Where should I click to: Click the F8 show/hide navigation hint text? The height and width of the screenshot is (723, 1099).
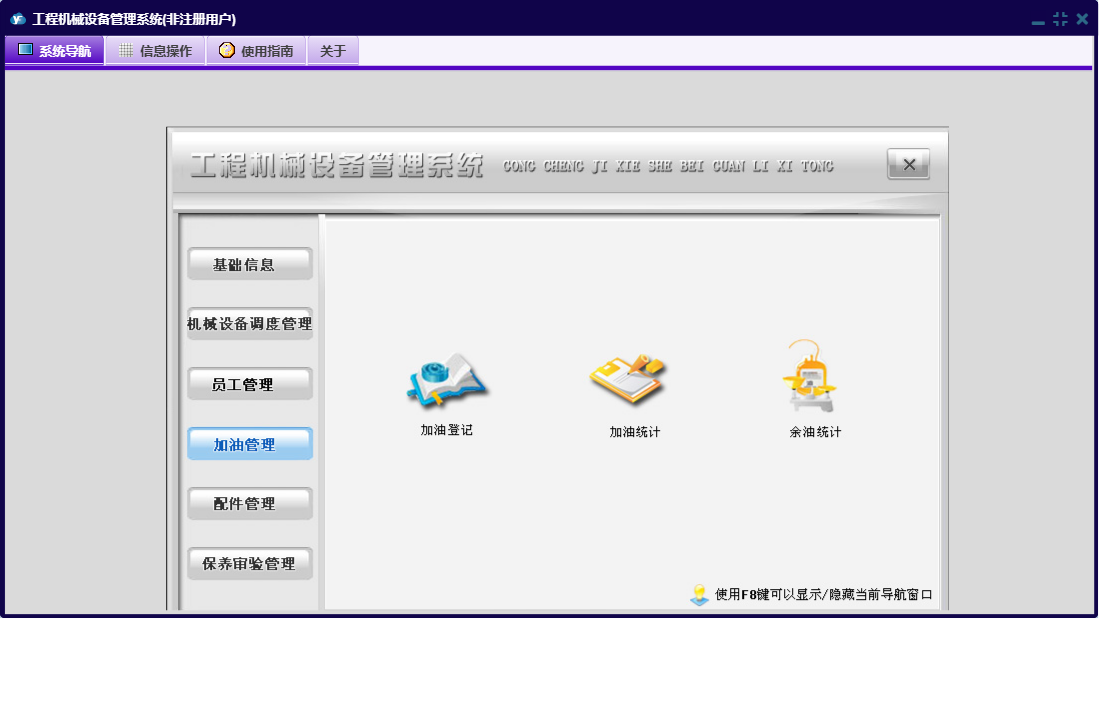tap(824, 595)
